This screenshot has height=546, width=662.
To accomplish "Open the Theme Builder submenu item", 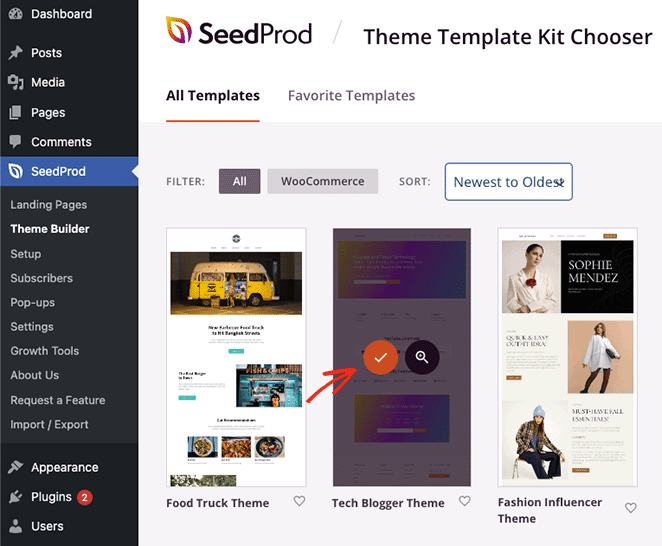I will point(50,229).
